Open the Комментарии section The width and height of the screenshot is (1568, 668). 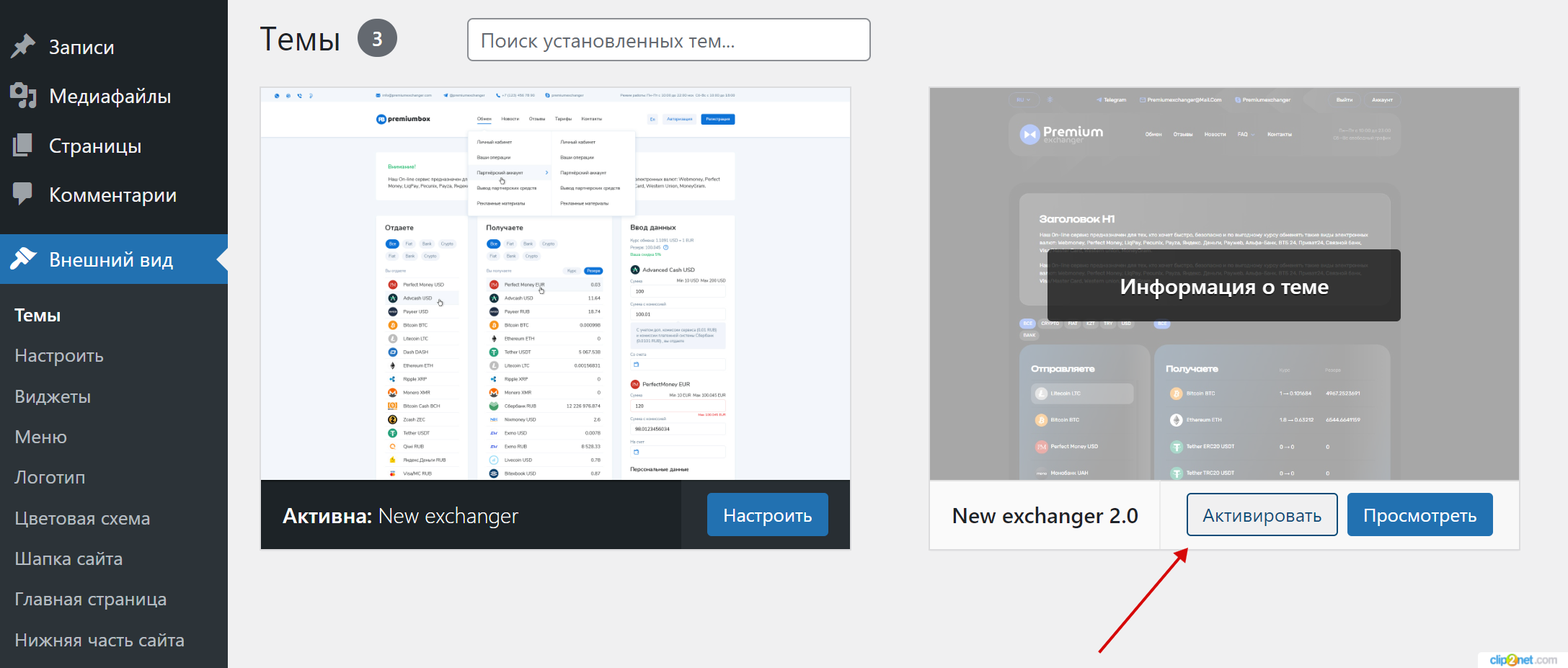coord(112,195)
